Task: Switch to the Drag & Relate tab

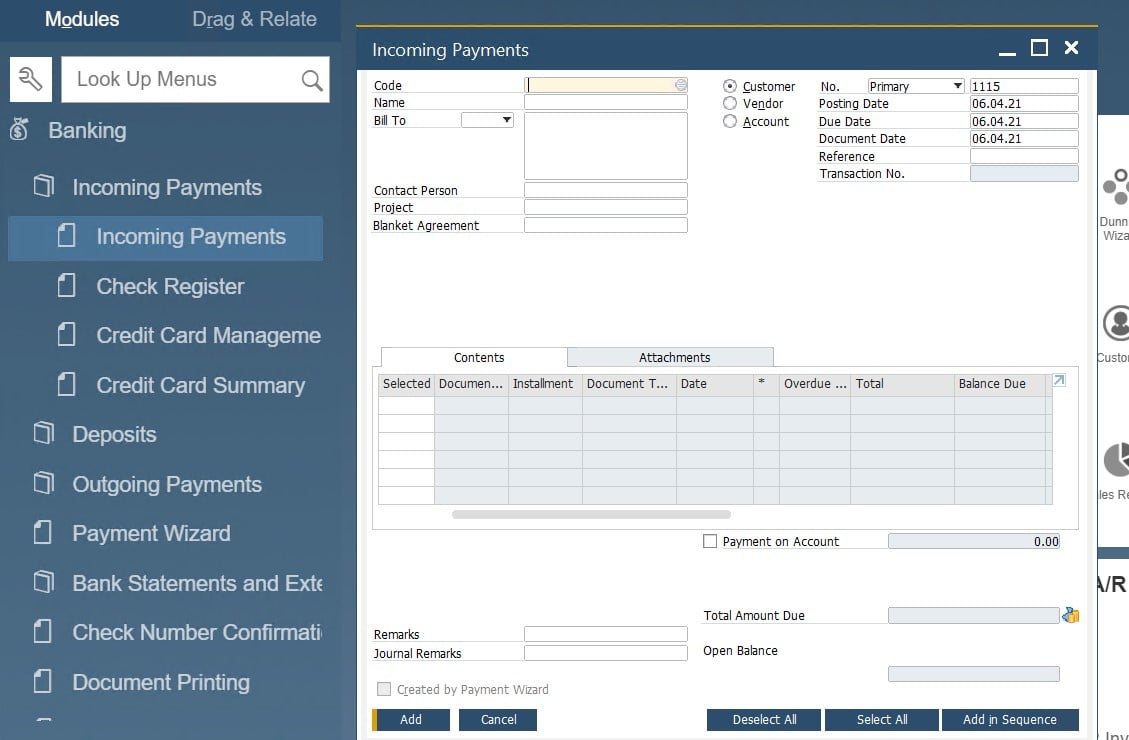Action: point(254,19)
